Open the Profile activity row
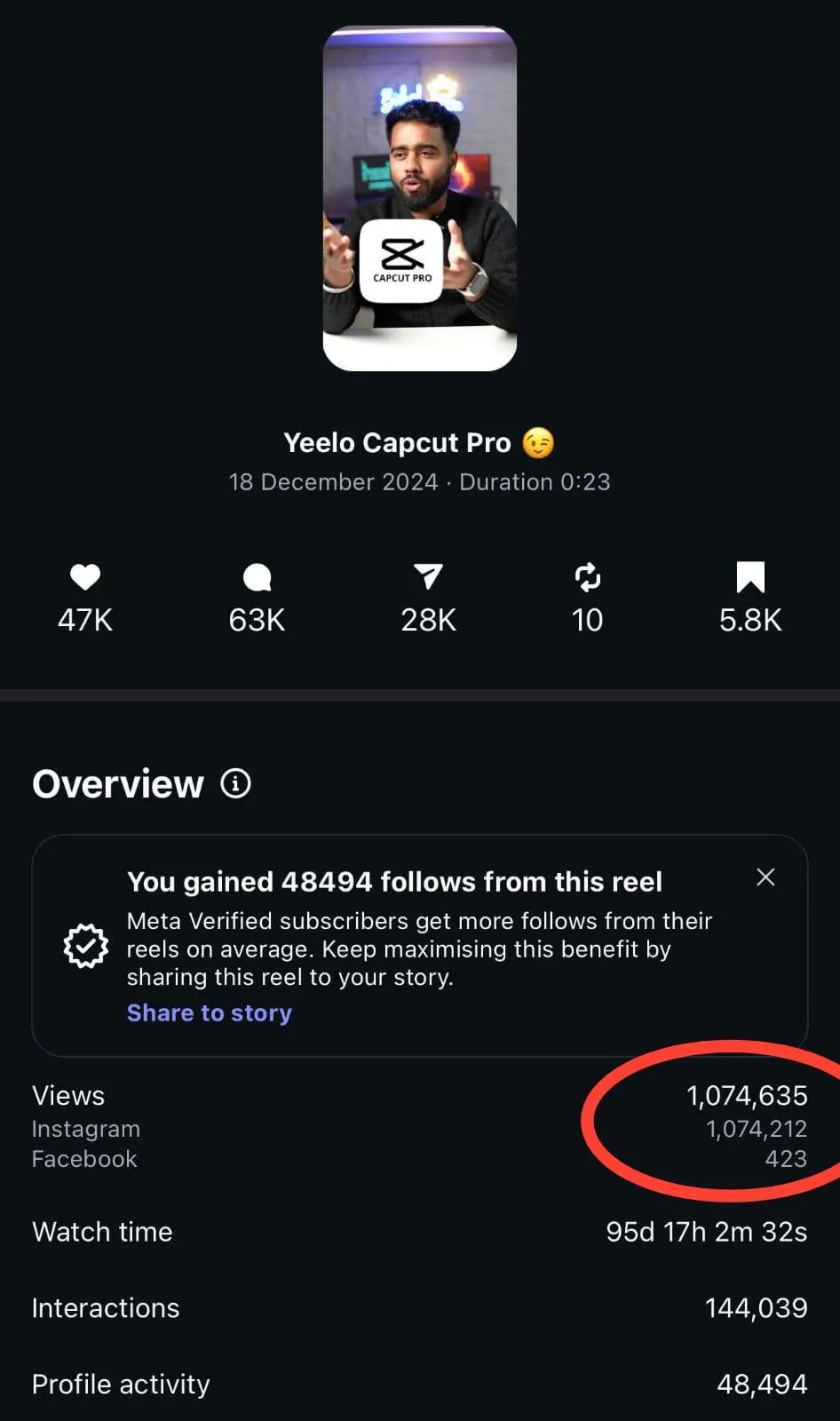Image resolution: width=840 pixels, height=1421 pixels. pyautogui.click(x=420, y=1384)
